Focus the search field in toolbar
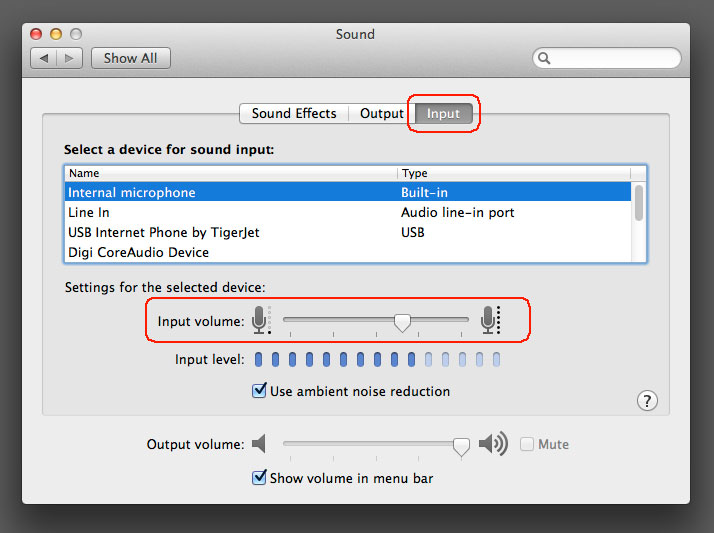The image size is (714, 533). click(607, 58)
